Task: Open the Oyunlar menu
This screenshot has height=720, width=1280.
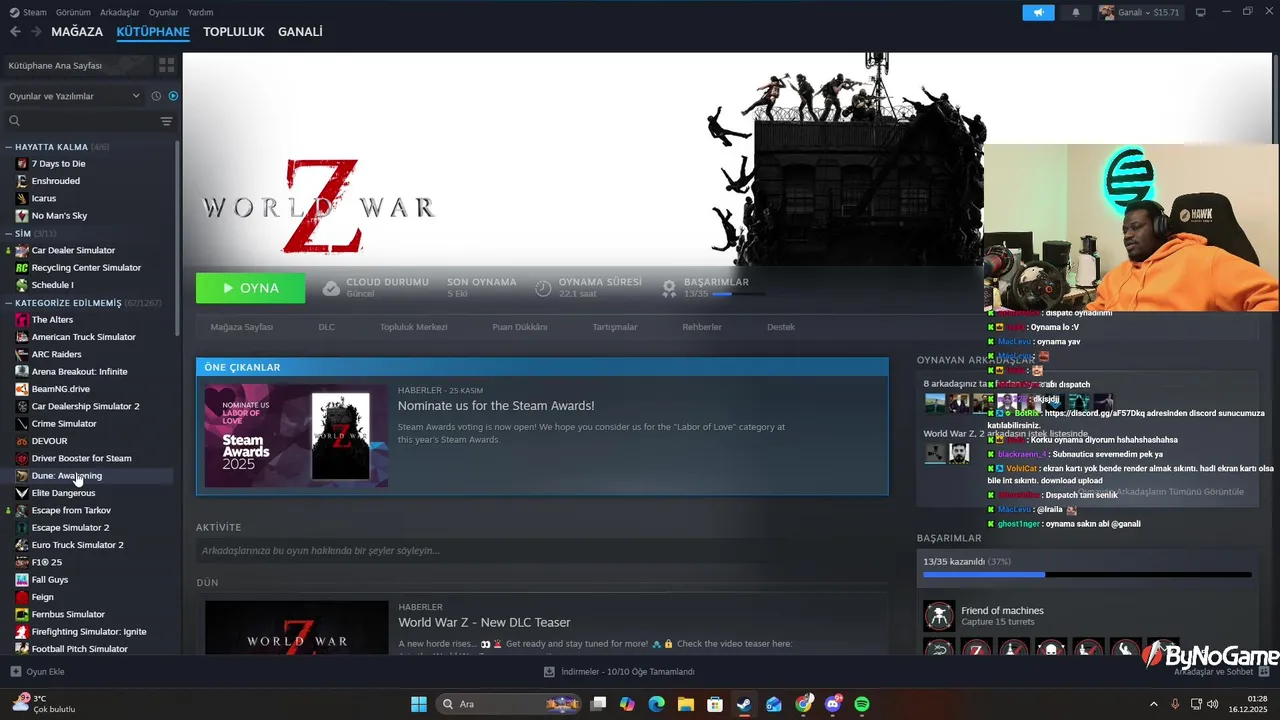Action: (x=164, y=12)
